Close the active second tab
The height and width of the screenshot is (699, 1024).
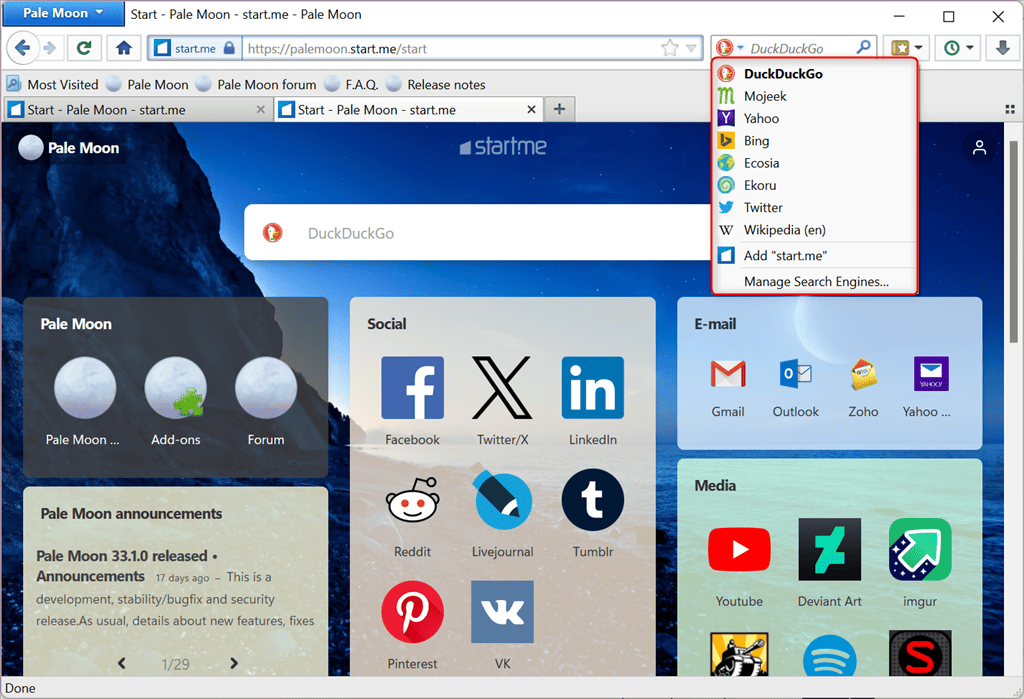(531, 110)
